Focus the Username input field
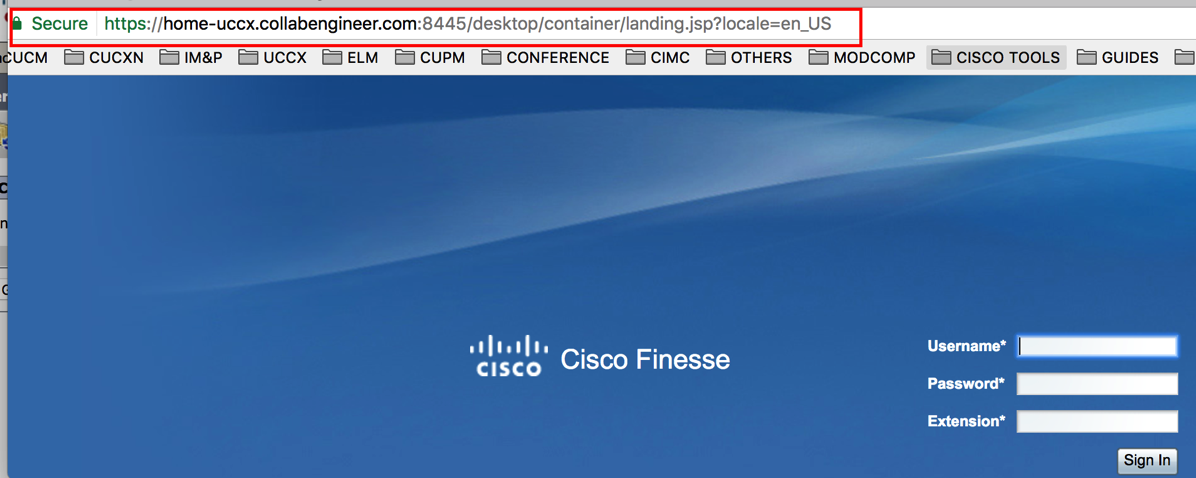This screenshot has width=1196, height=478. pos(1098,347)
